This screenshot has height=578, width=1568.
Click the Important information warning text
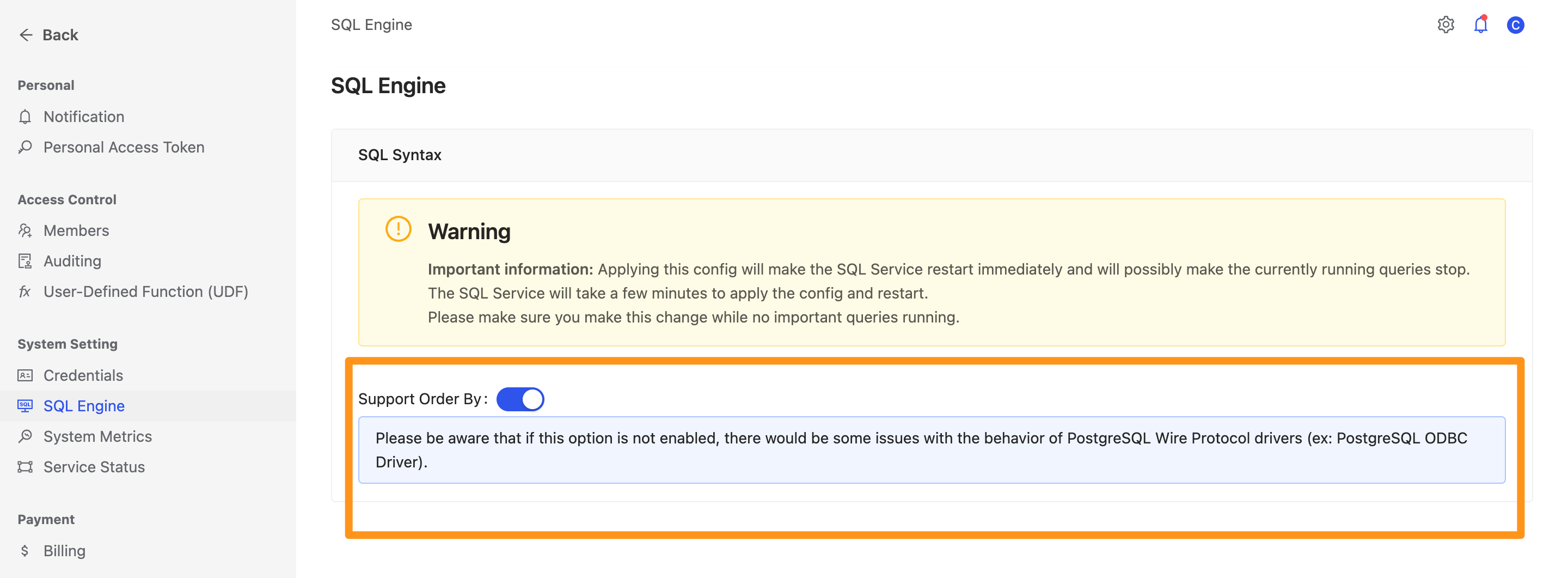click(948, 294)
